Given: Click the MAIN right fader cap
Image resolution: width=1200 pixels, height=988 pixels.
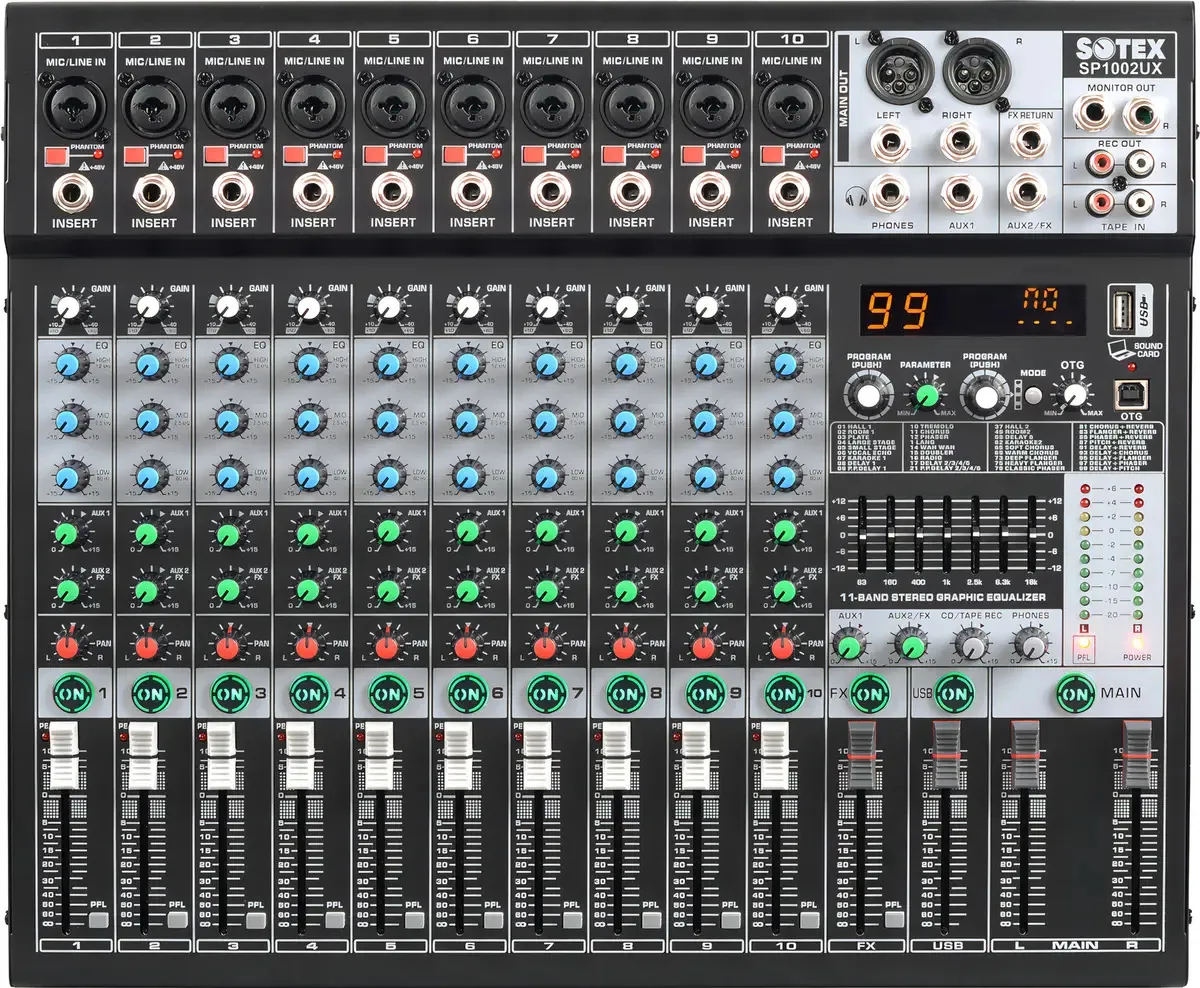Looking at the screenshot, I should [1136, 757].
